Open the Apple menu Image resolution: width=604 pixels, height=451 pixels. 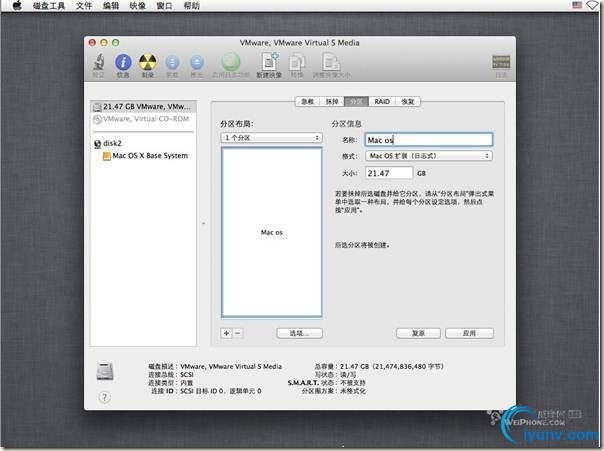point(17,5)
